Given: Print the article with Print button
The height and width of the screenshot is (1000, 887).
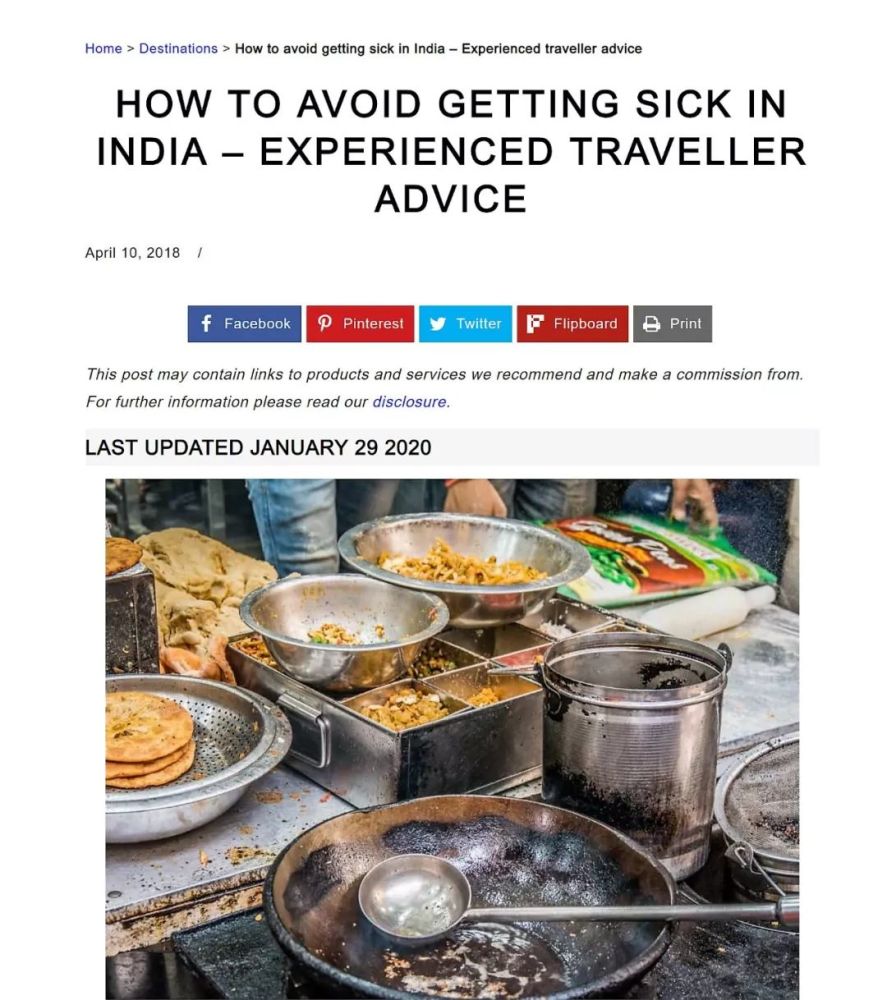Looking at the screenshot, I should click(672, 324).
